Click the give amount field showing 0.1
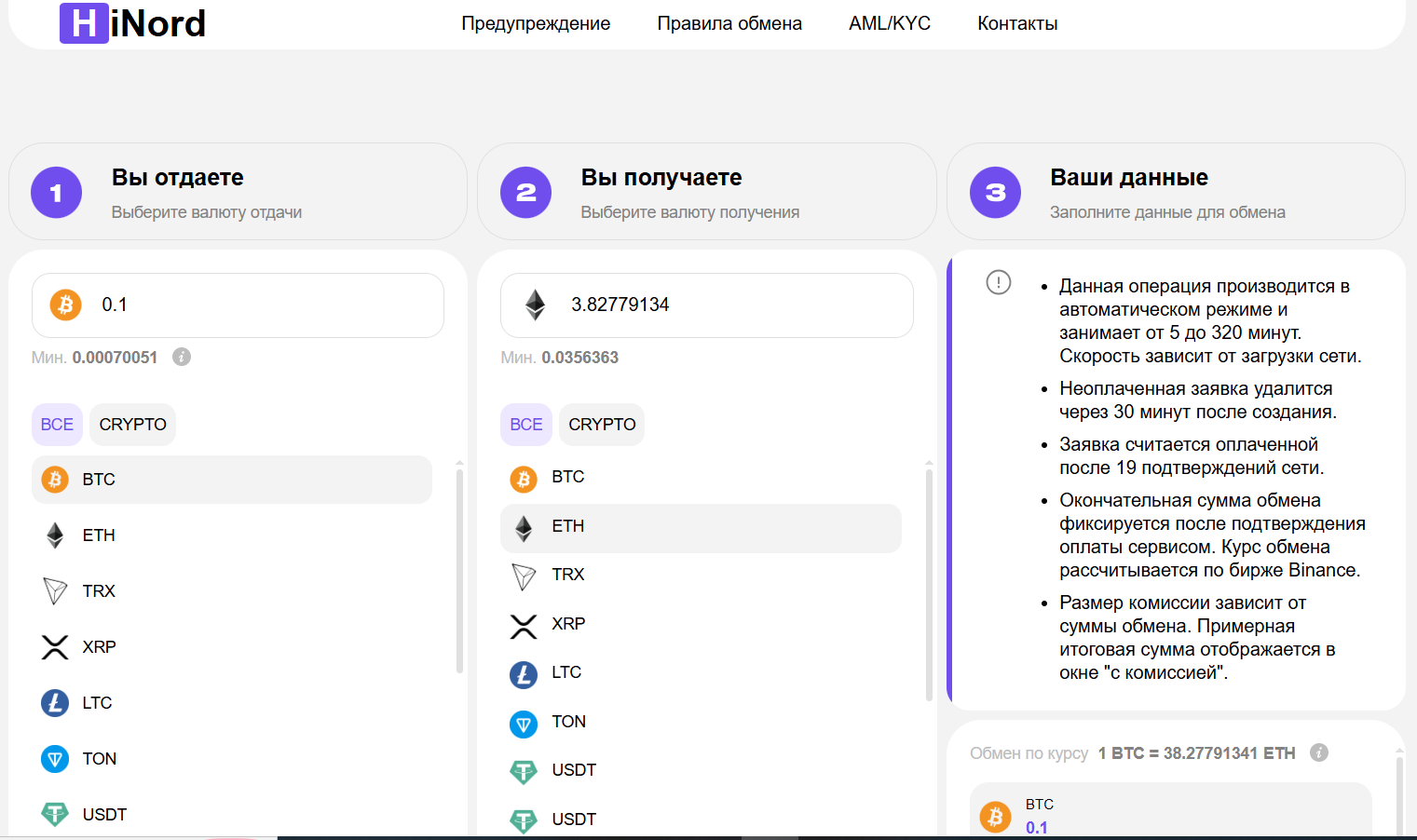 click(x=238, y=305)
